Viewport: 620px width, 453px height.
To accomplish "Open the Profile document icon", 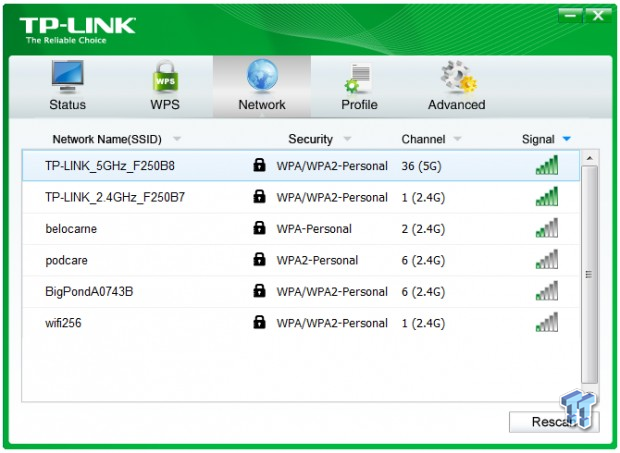I will tap(358, 78).
